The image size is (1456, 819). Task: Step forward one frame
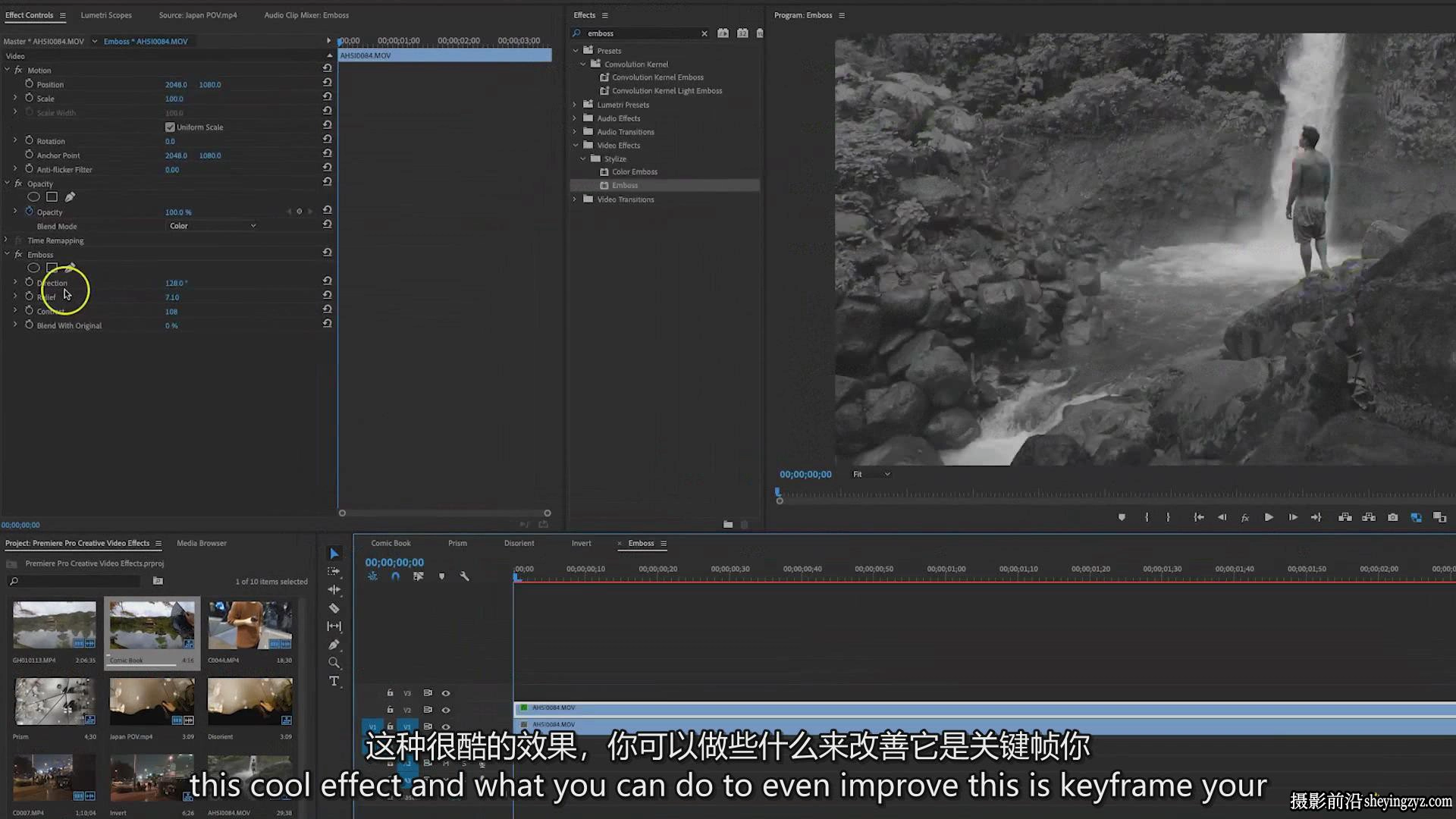point(1293,517)
